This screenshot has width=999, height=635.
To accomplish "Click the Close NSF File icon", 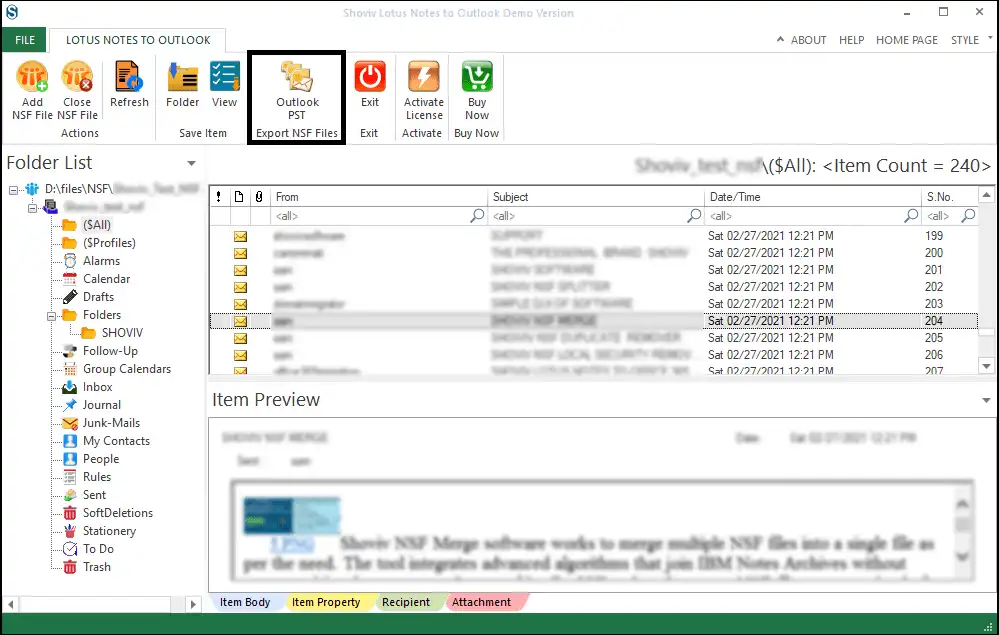I will tap(77, 78).
